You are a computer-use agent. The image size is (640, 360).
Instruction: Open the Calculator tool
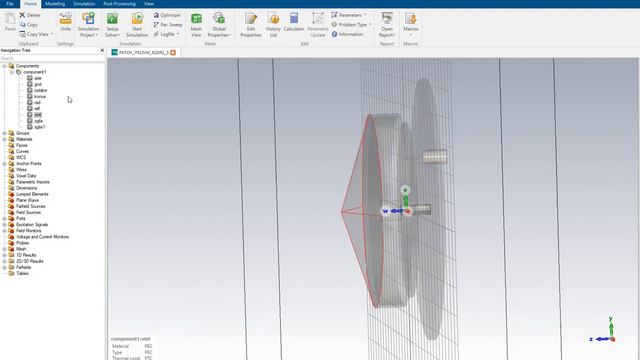pos(294,22)
